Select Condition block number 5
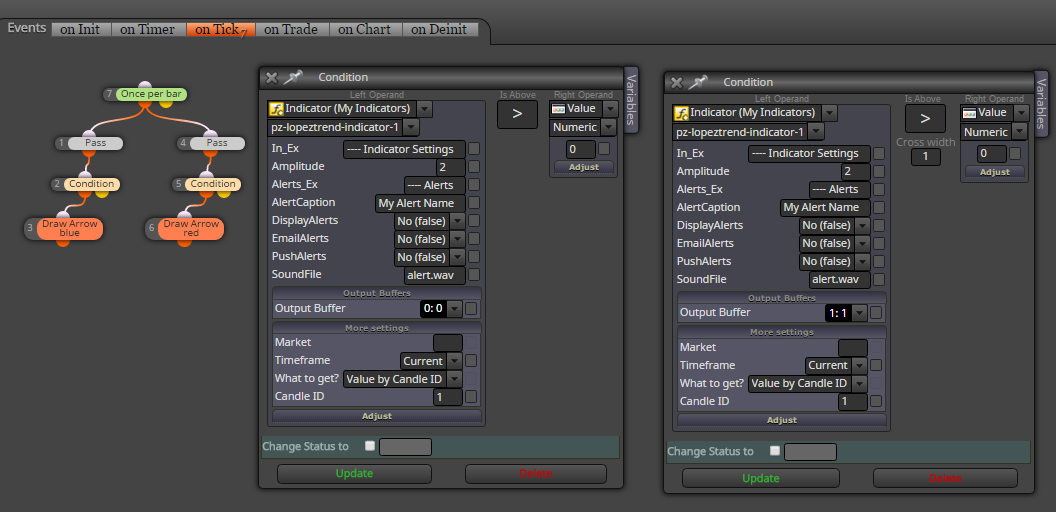This screenshot has width=1056, height=512. click(213, 184)
